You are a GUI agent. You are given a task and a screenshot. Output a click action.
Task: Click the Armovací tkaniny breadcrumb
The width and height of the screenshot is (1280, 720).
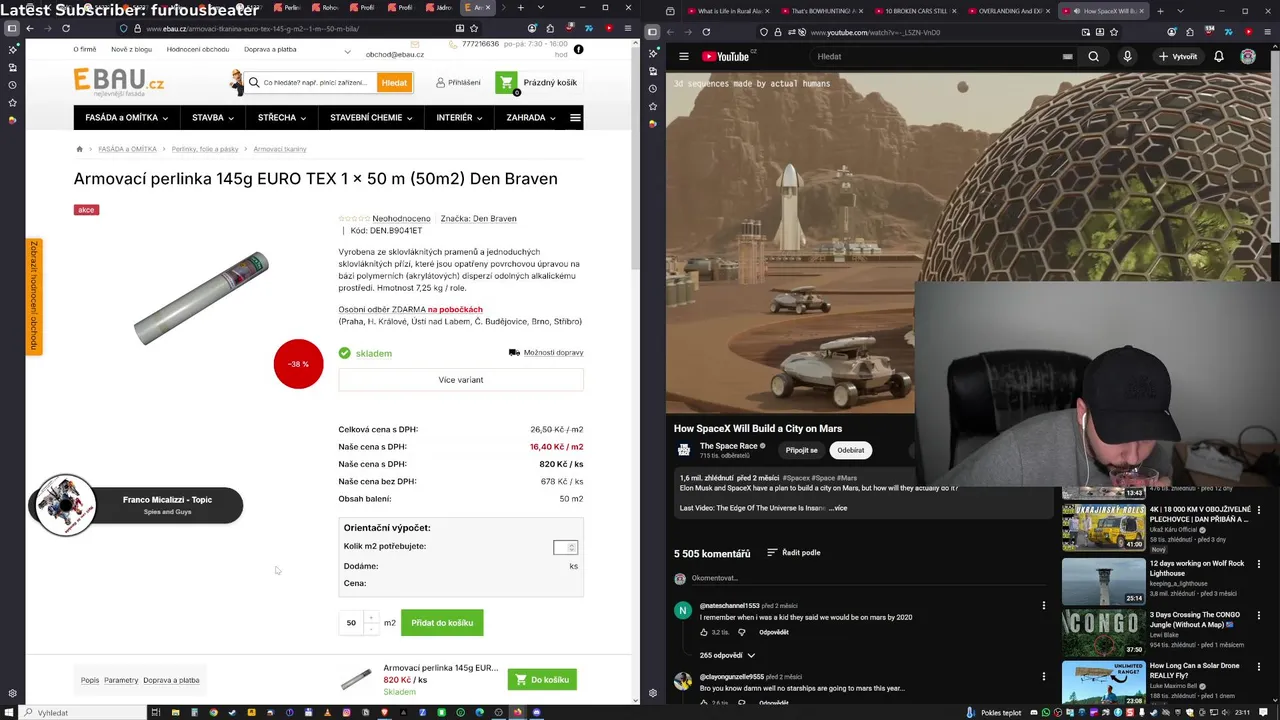coord(280,149)
